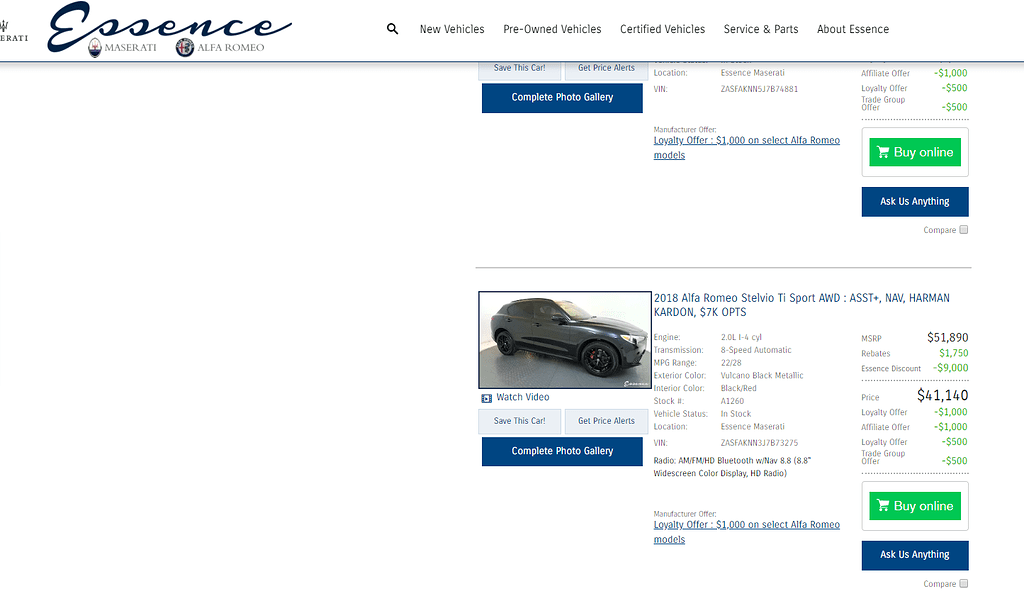This screenshot has height=601, width=1024.
Task: Open Complete Photo Gallery for Stelvio Ti Sport
Action: (562, 451)
